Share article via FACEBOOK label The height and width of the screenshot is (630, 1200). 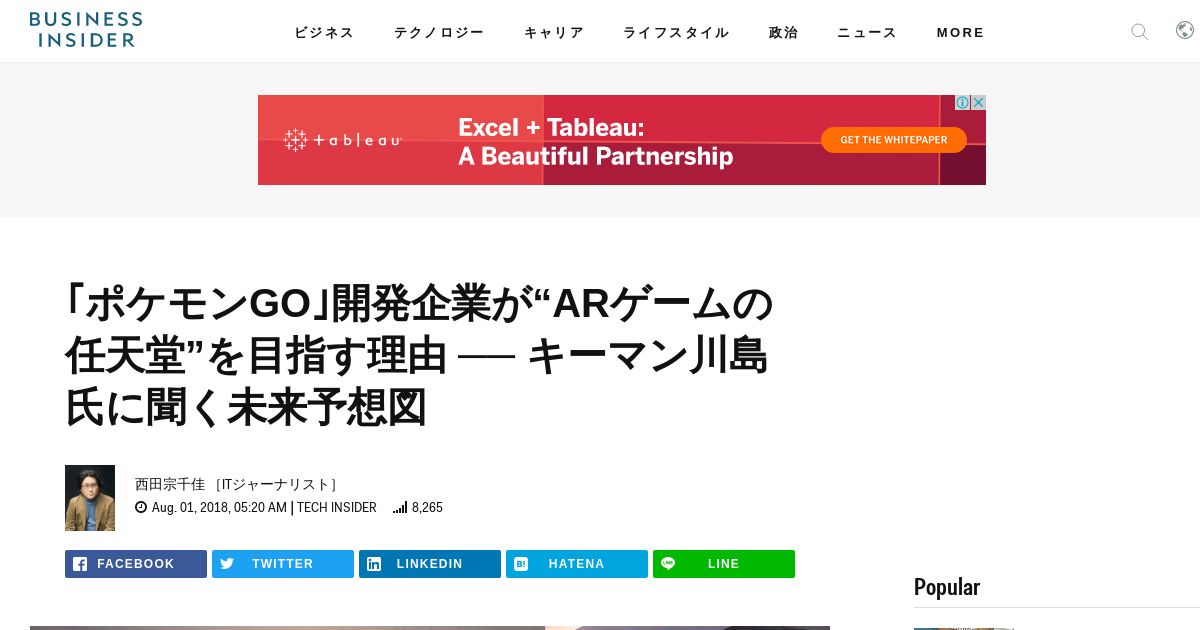coord(136,564)
